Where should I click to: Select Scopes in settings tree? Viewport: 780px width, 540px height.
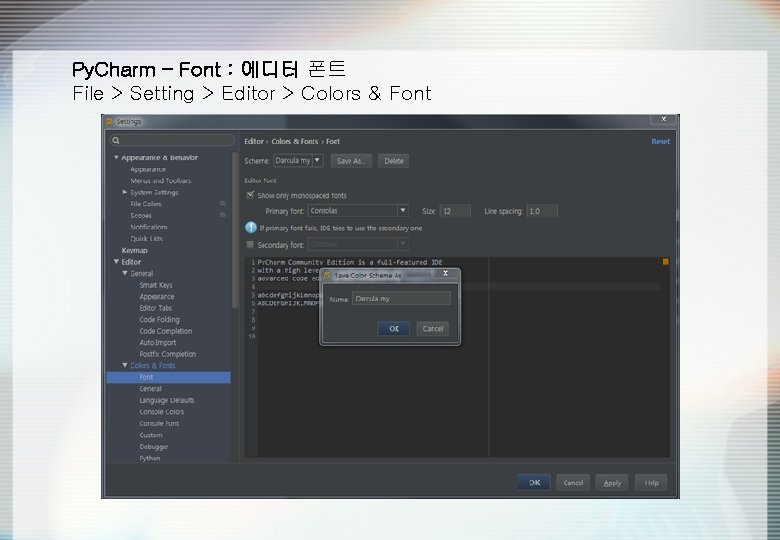pyautogui.click(x=141, y=215)
